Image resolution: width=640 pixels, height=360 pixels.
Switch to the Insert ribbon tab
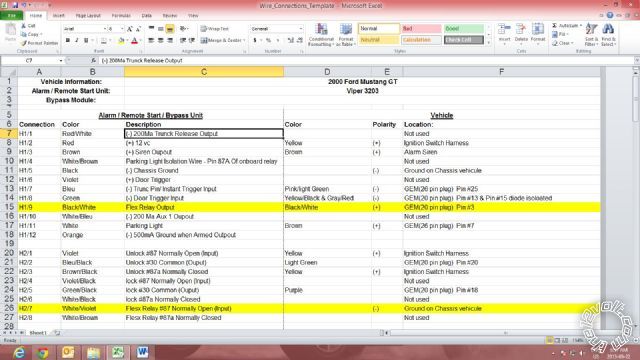pos(59,16)
